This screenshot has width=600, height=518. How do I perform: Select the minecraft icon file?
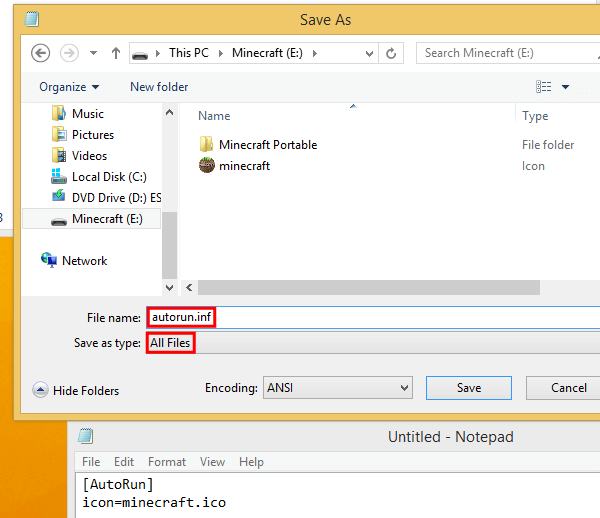click(245, 166)
